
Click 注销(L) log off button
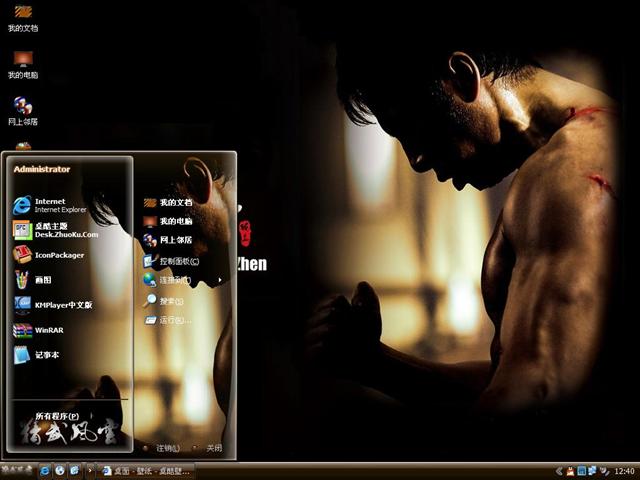click(x=162, y=448)
